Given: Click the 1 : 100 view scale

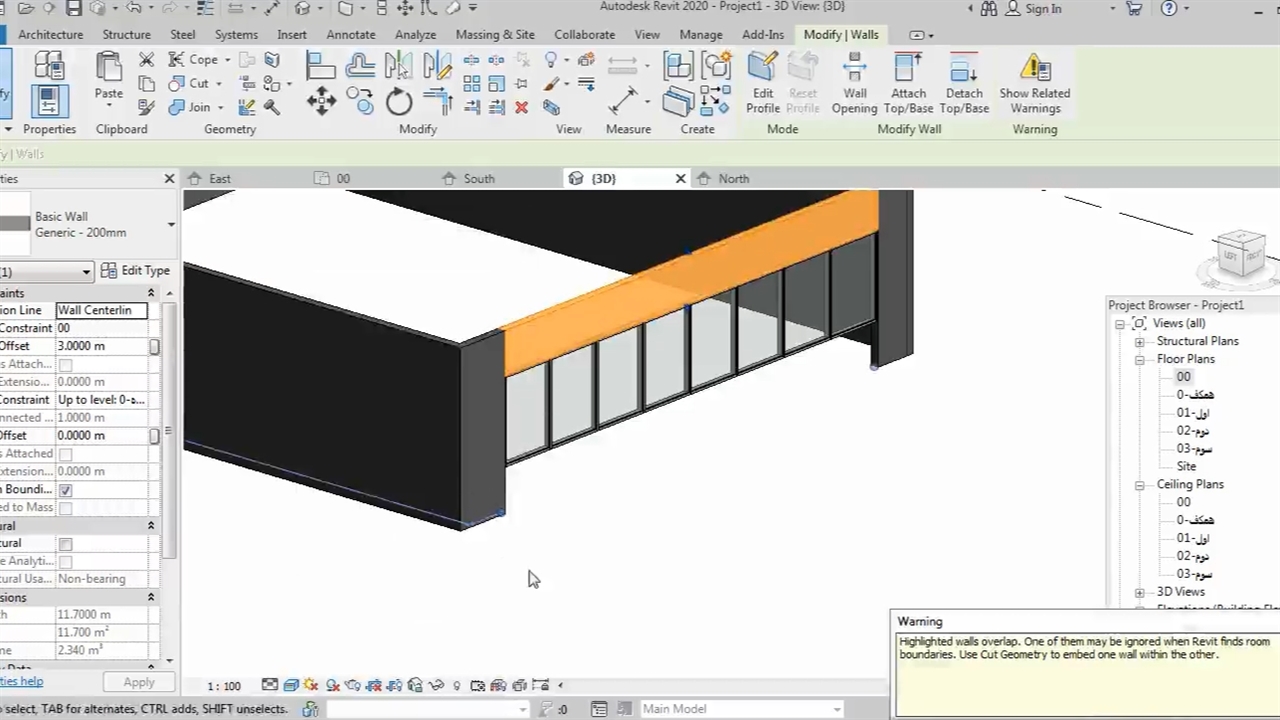Looking at the screenshot, I should coord(224,686).
